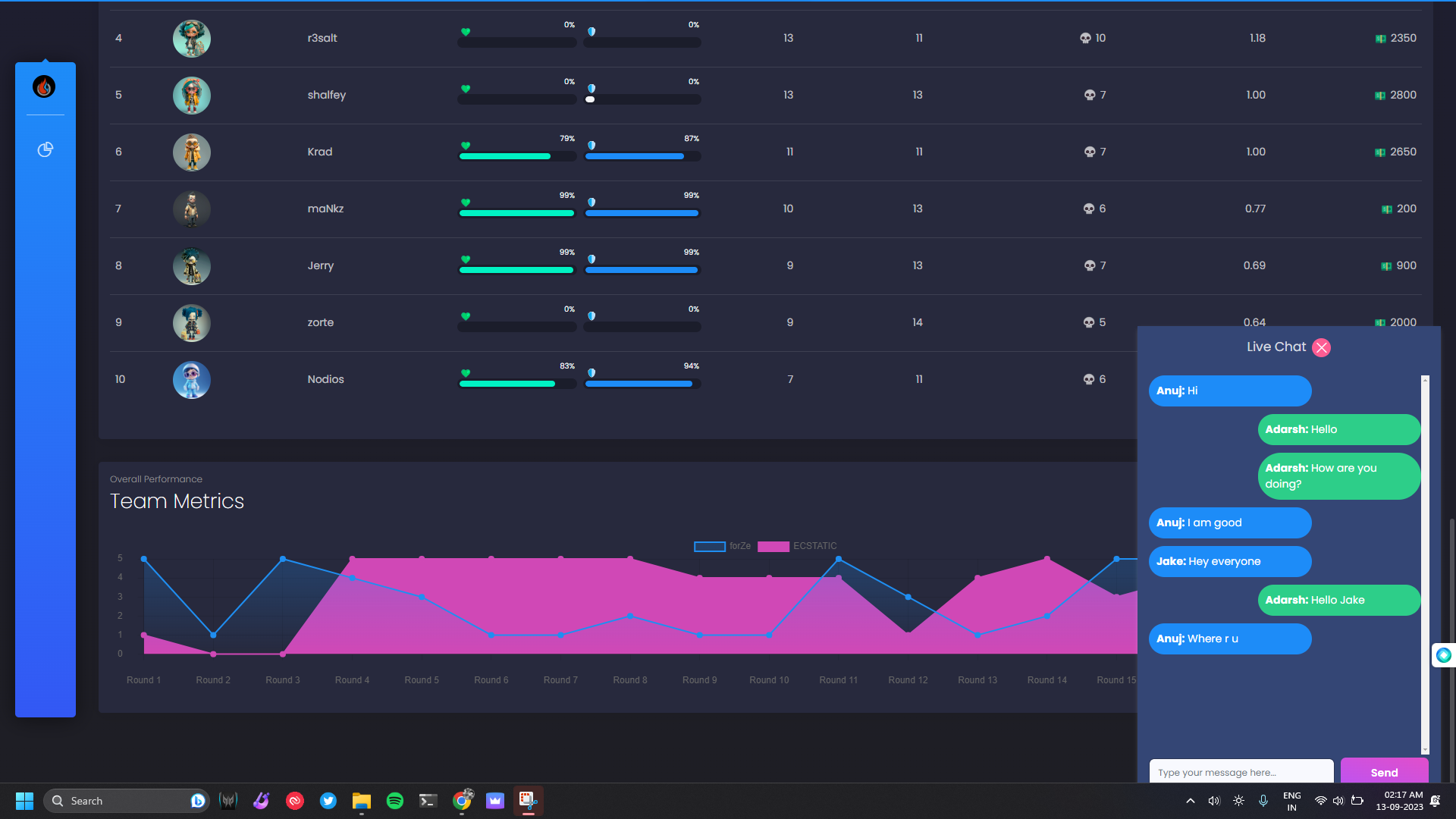Open the Windows Start menu
The width and height of the screenshot is (1456, 819).
coord(24,801)
